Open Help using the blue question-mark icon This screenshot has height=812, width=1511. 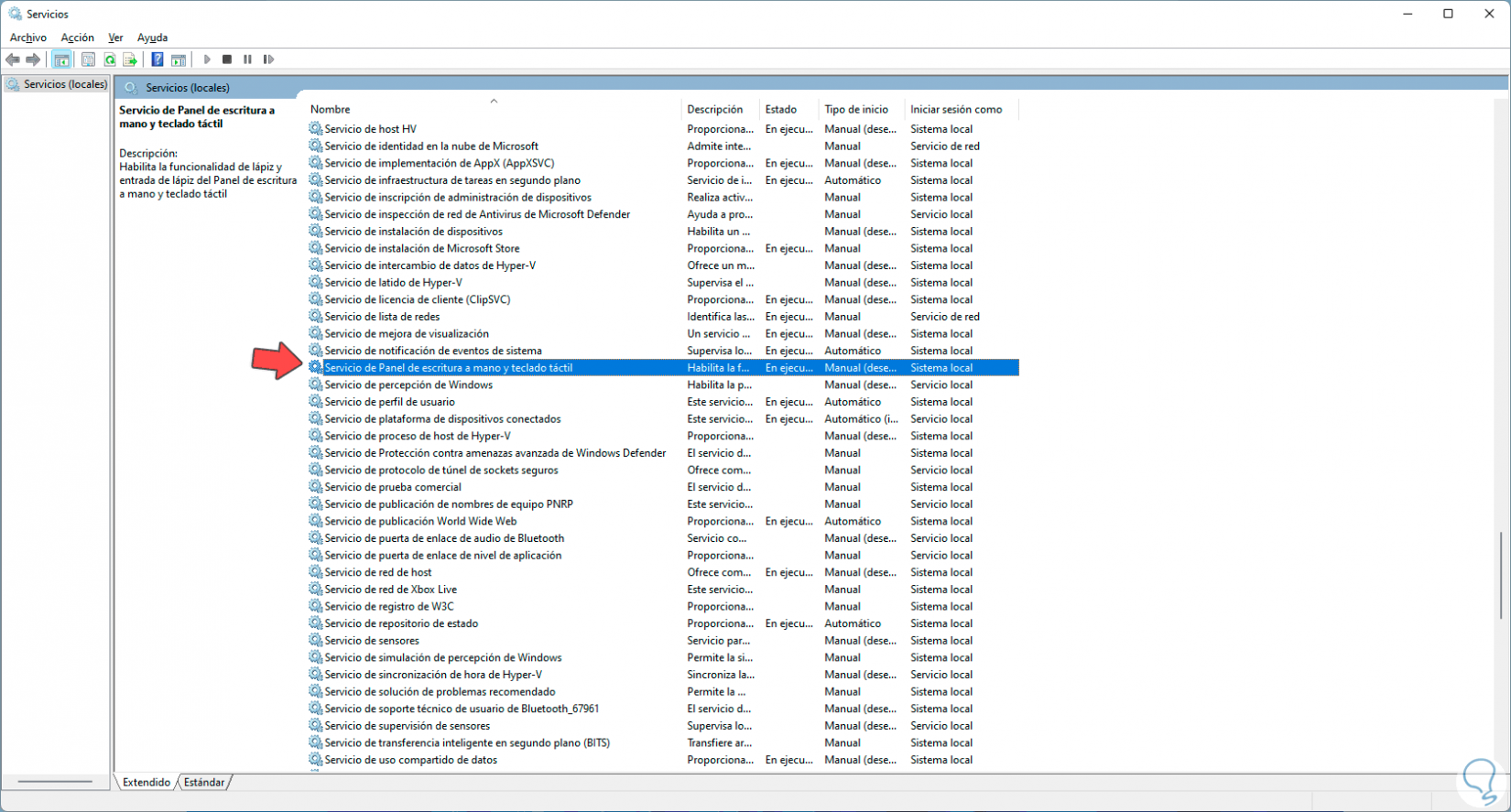[158, 60]
